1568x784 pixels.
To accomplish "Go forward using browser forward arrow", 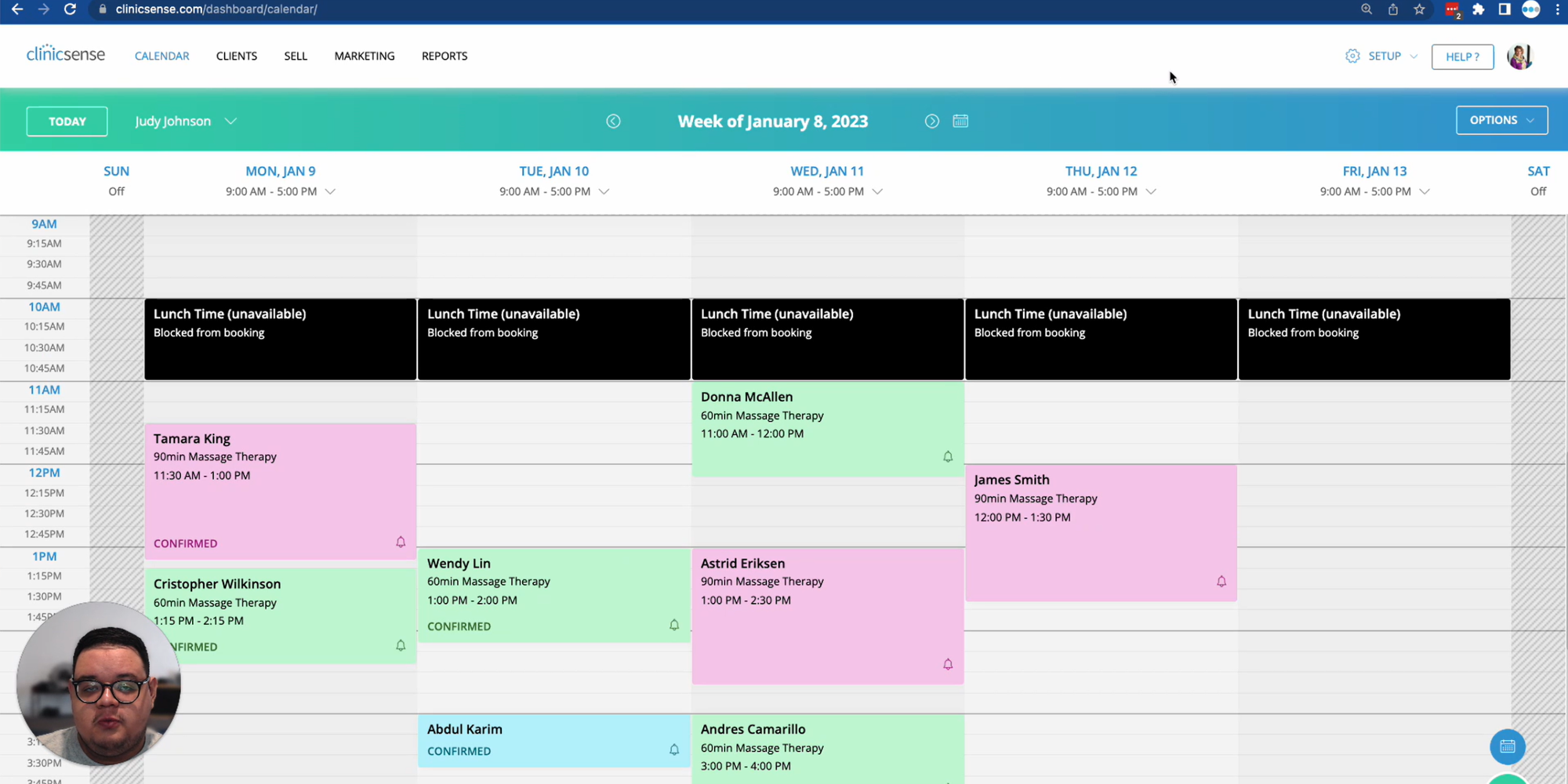I will point(44,9).
